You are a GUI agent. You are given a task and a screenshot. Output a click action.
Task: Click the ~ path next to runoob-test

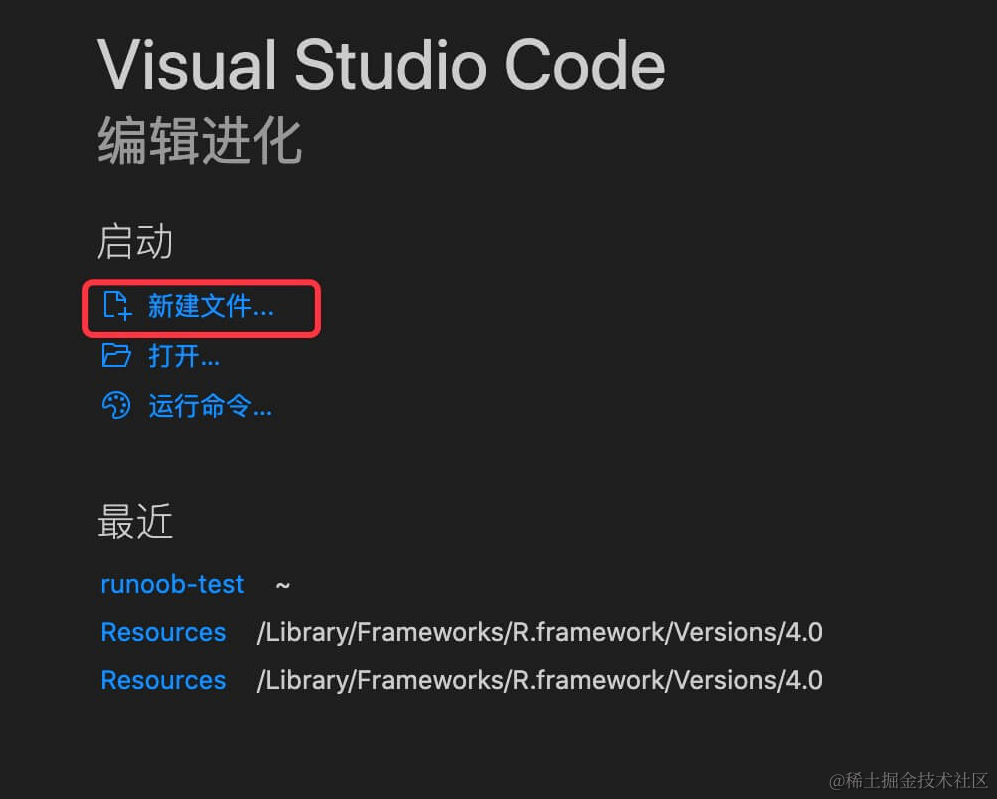(281, 584)
